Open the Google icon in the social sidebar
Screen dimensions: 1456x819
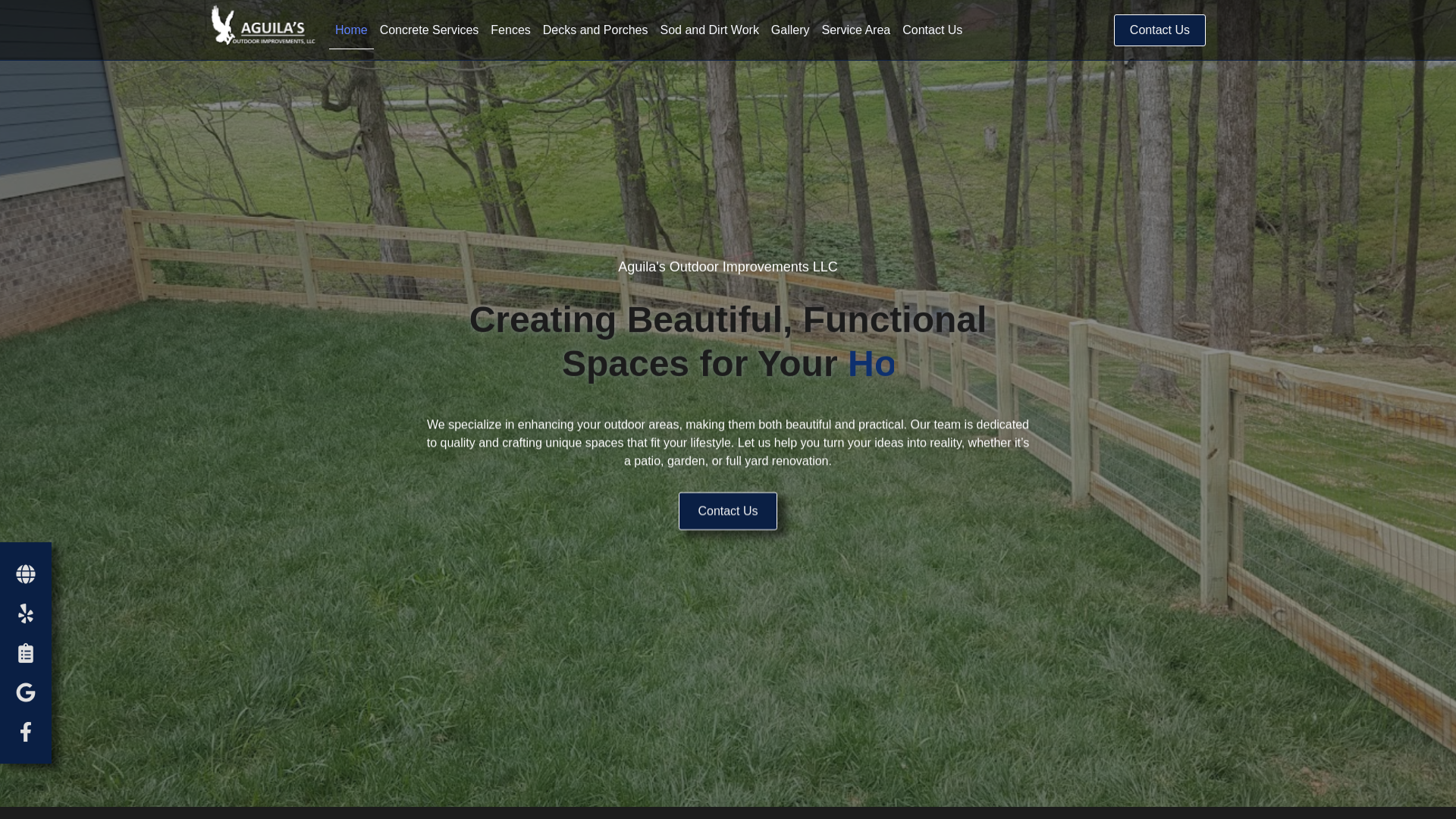(26, 692)
